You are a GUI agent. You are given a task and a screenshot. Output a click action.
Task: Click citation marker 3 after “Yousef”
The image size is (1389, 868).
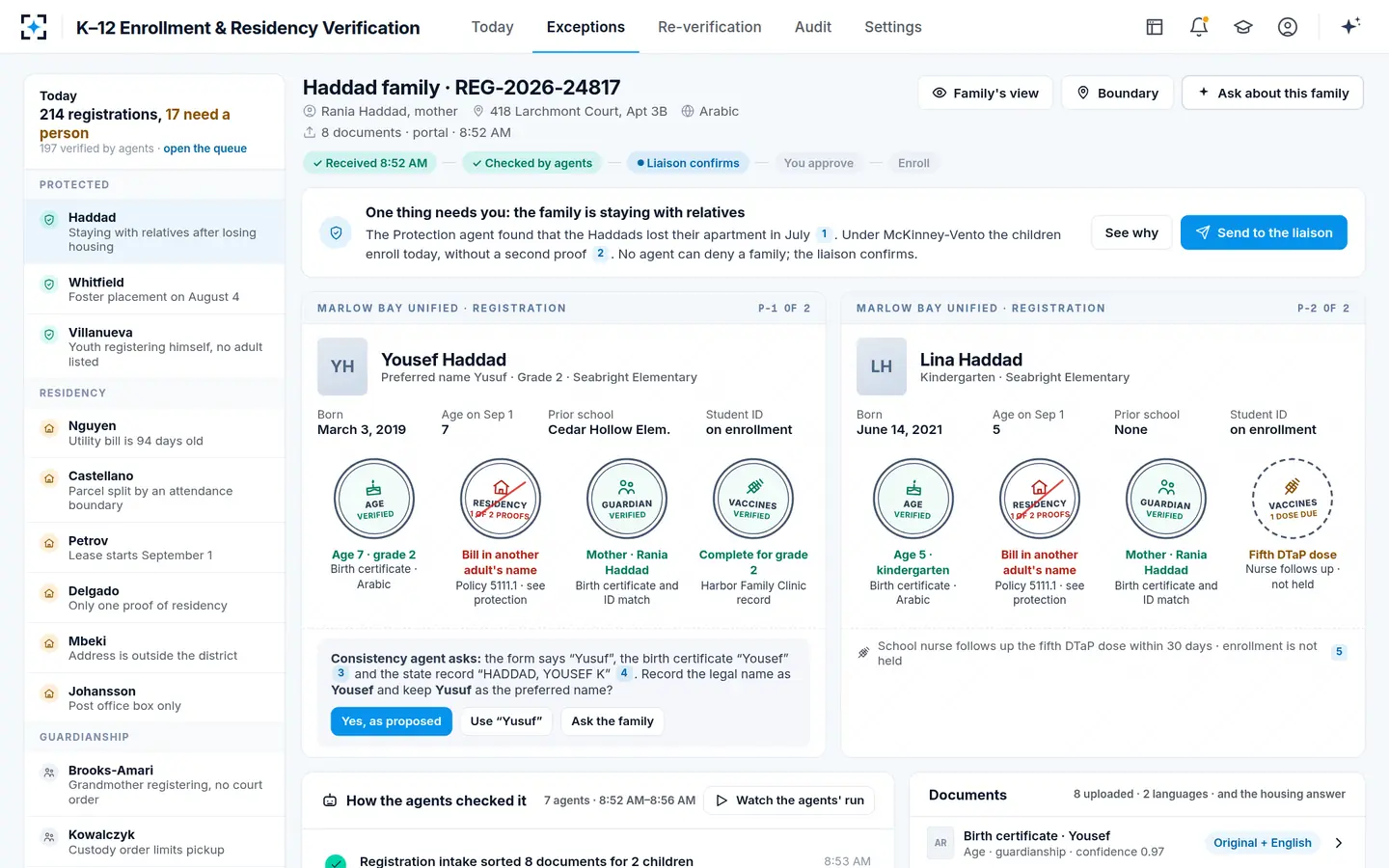[x=340, y=673]
